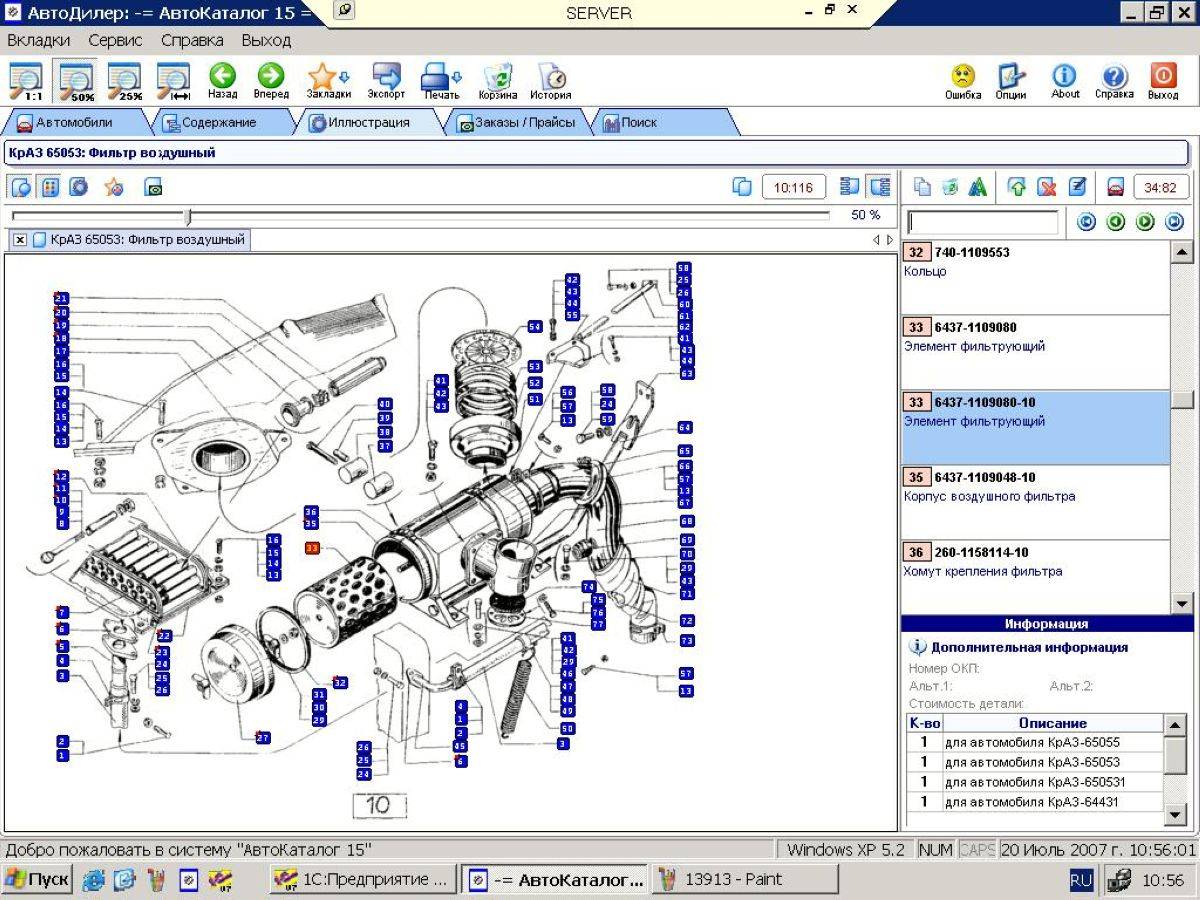Click the highlighted orange callout 33

point(312,548)
